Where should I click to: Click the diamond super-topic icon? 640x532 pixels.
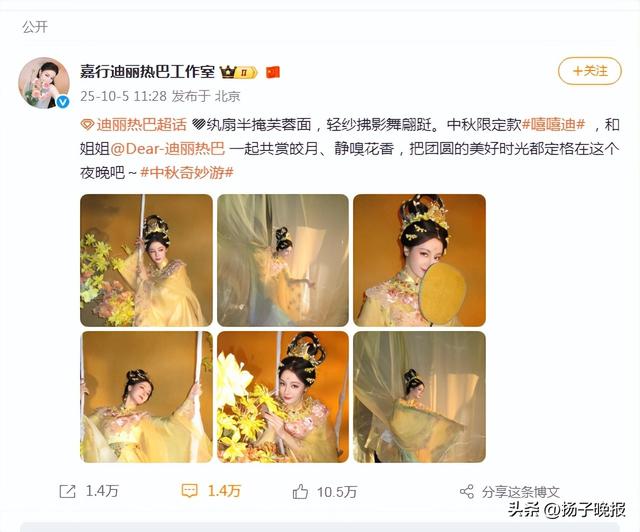[x=87, y=125]
